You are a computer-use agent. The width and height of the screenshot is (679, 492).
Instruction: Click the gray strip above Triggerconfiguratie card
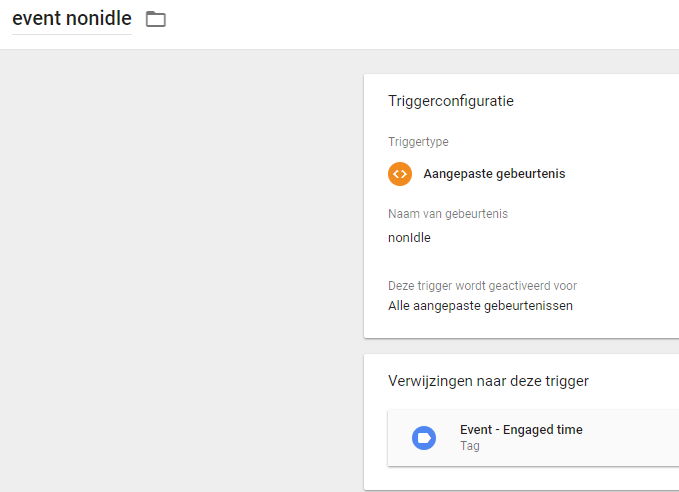click(520, 62)
